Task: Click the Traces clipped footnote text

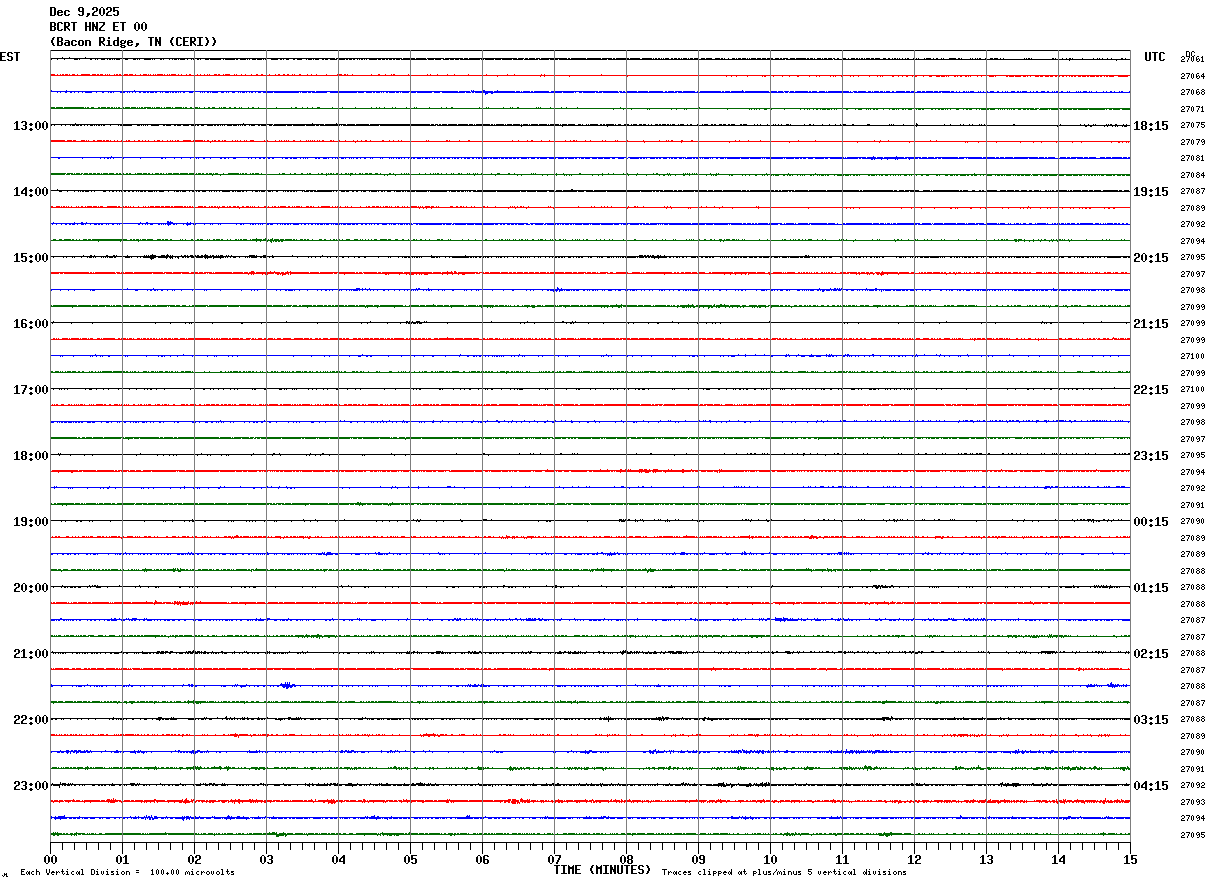Action: (784, 873)
